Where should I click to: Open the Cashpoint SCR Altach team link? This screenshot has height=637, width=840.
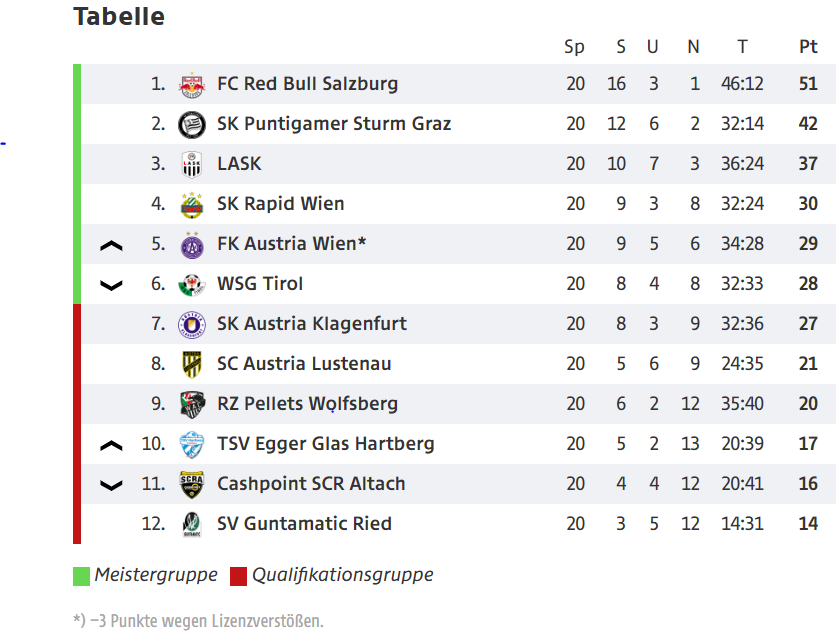(311, 484)
